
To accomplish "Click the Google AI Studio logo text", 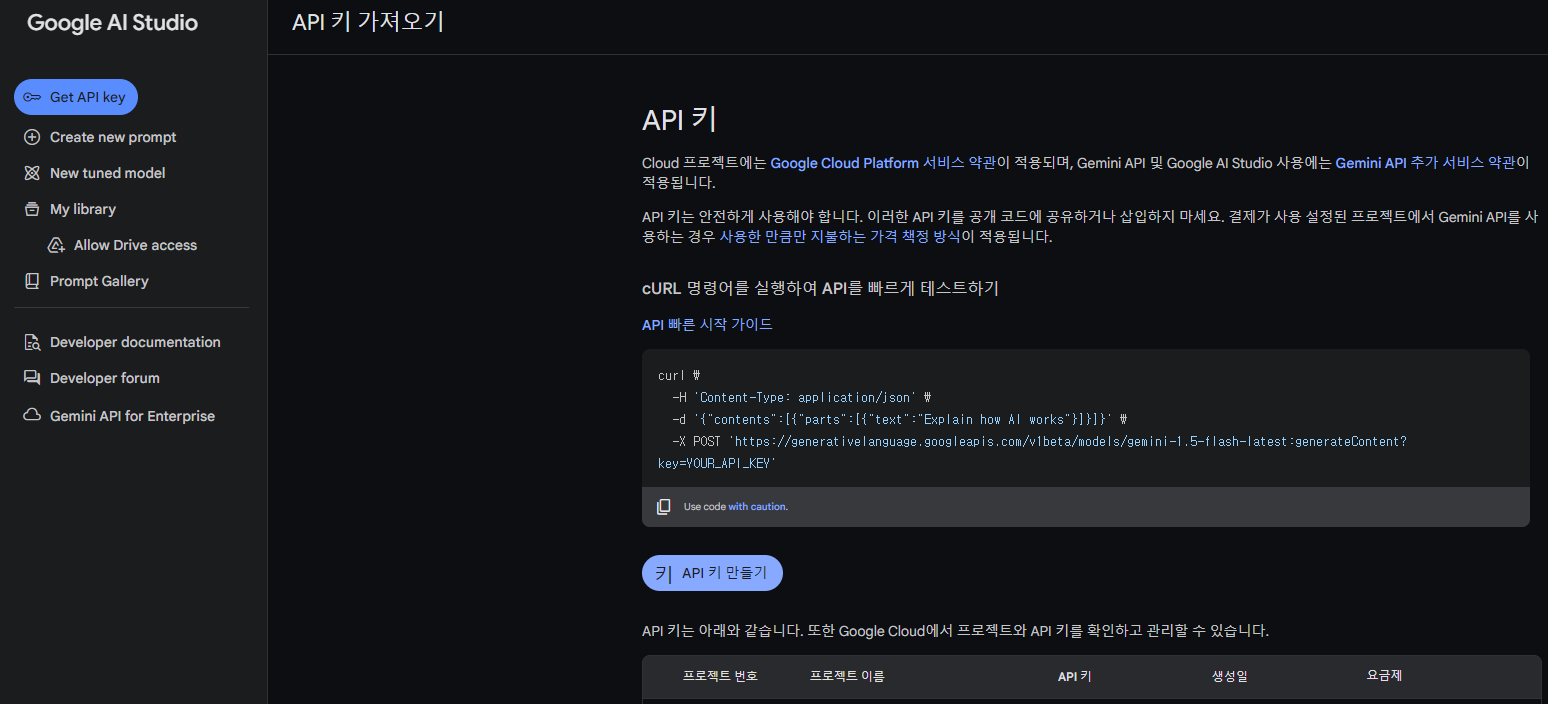I will click(112, 23).
